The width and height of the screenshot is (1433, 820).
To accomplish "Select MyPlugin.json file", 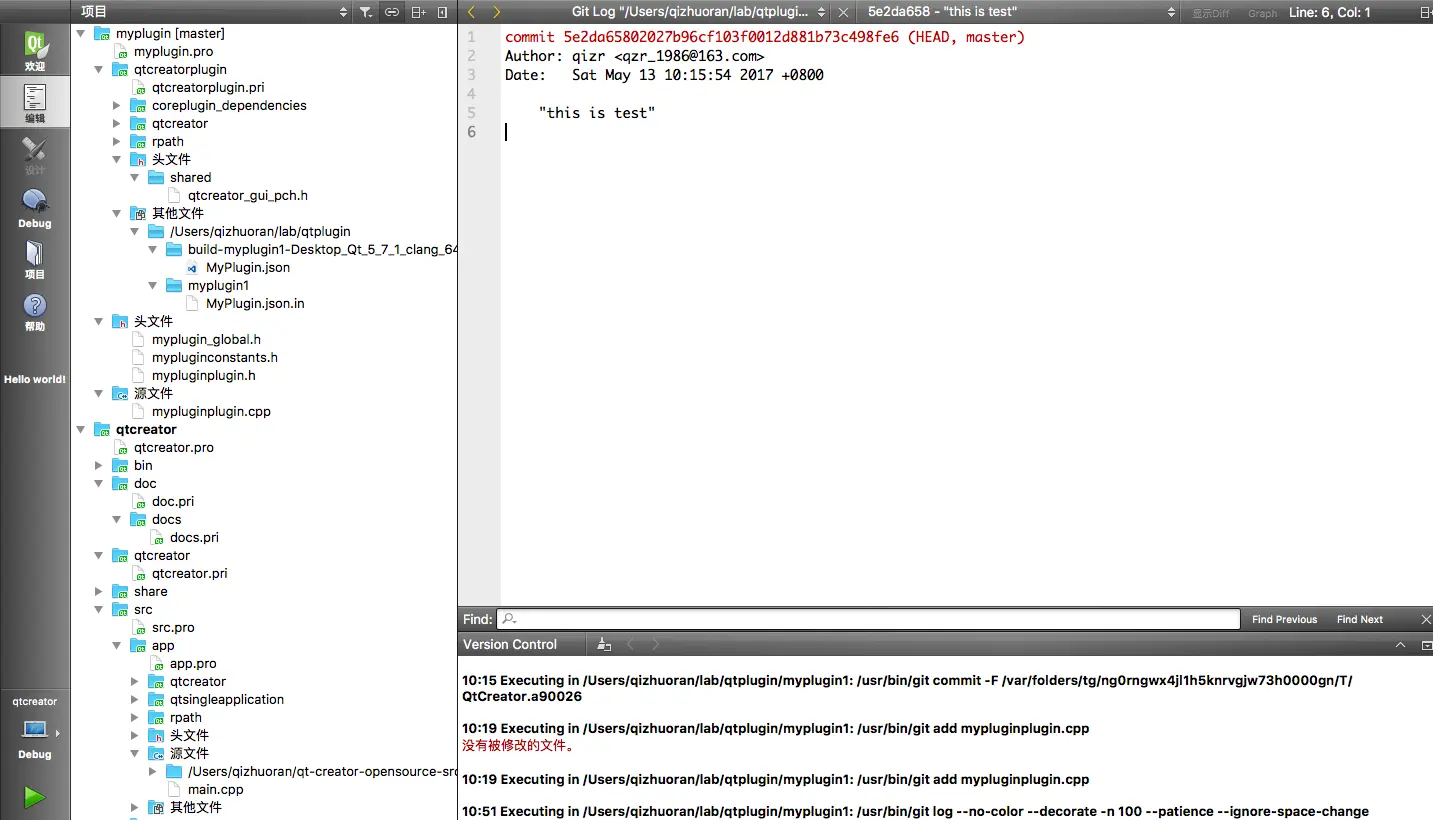I will pyautogui.click(x=248, y=267).
